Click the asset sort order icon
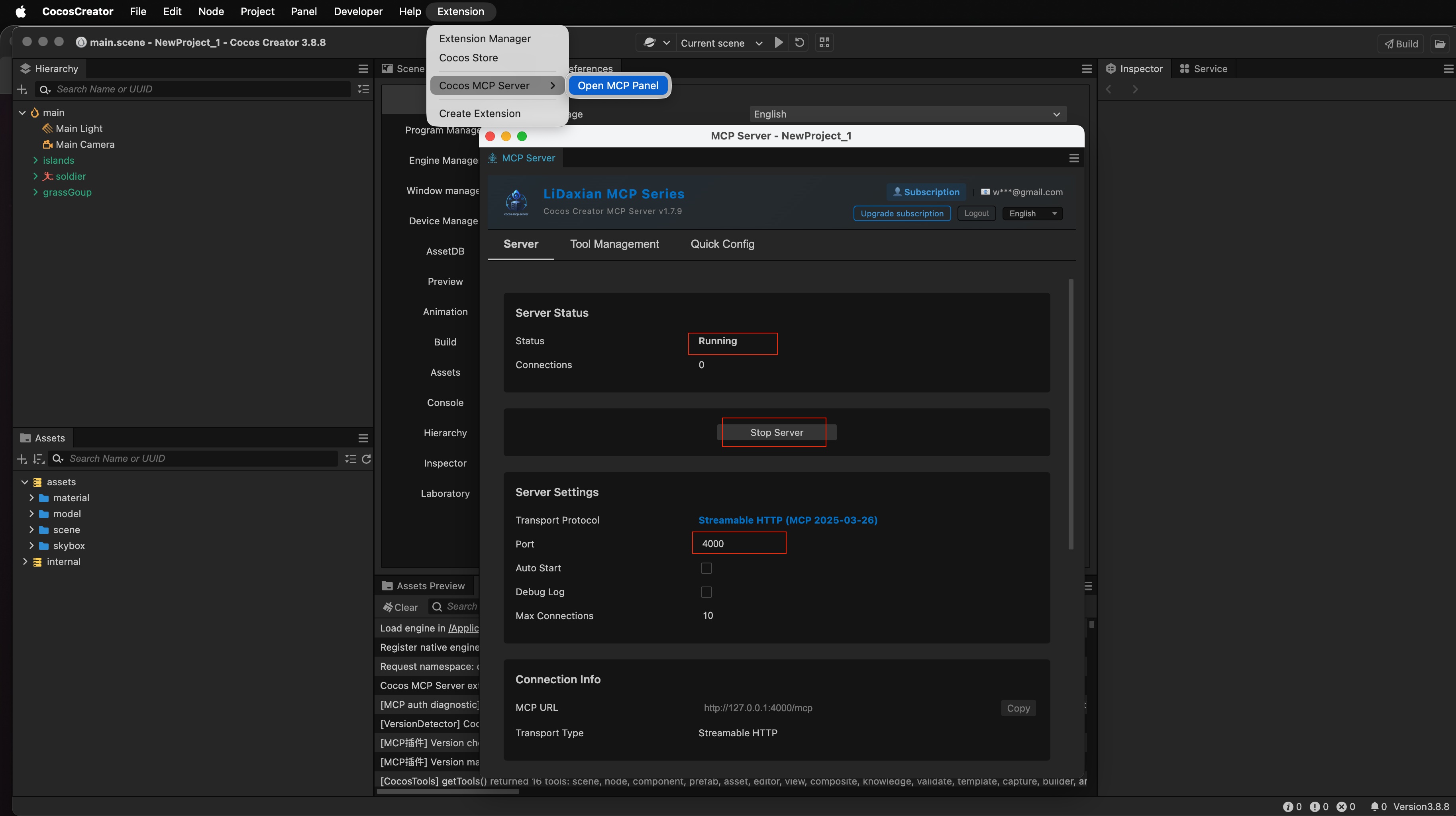 coord(38,459)
